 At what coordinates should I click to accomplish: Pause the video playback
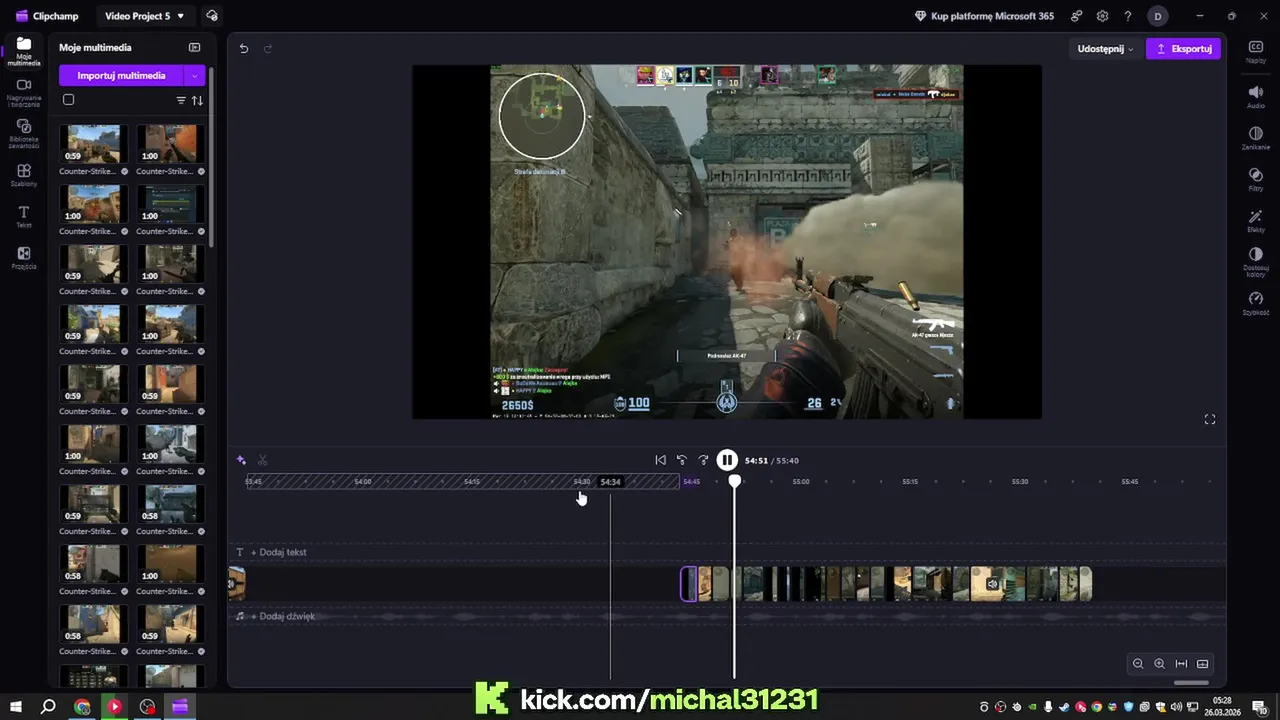click(x=727, y=460)
